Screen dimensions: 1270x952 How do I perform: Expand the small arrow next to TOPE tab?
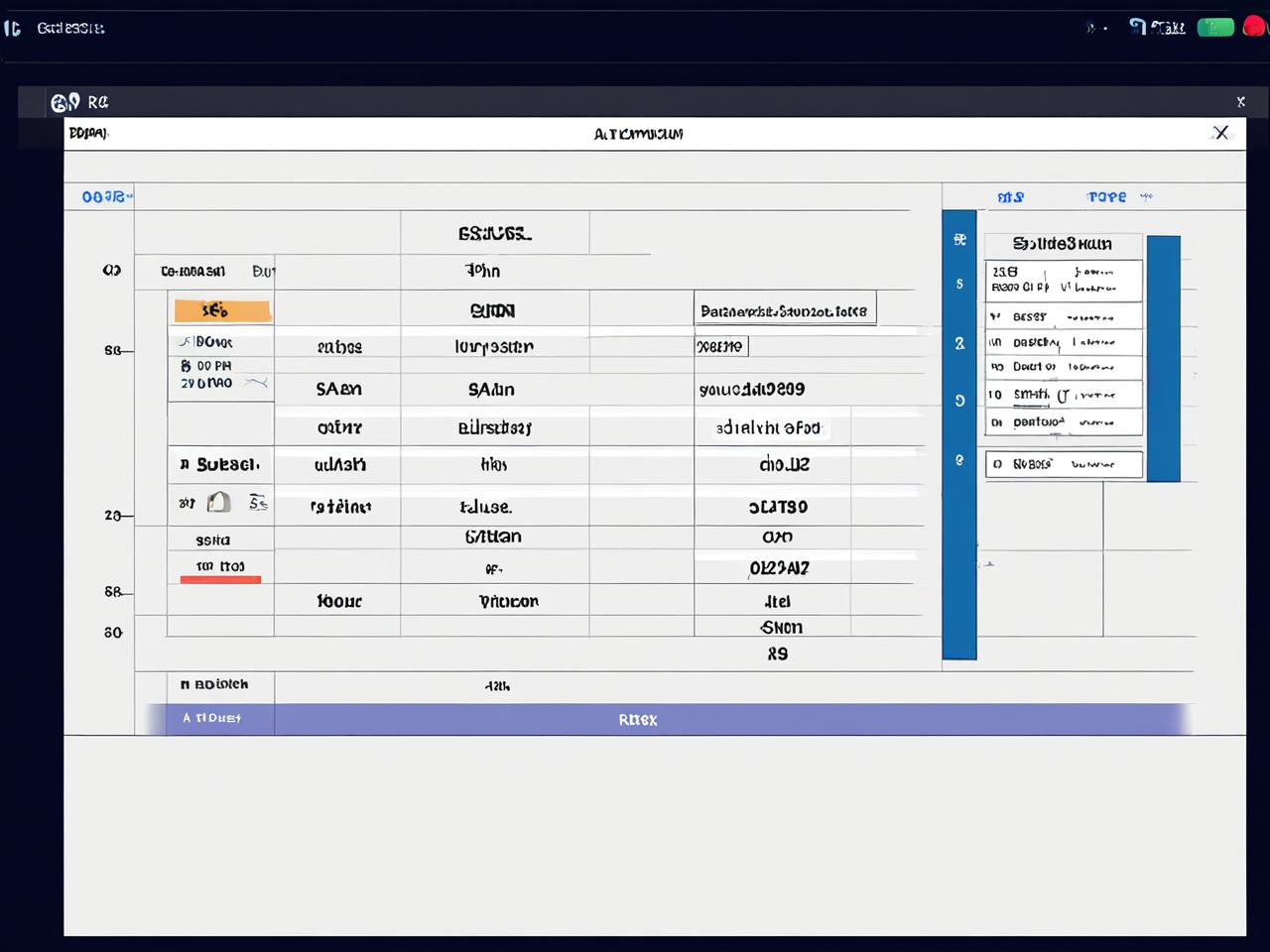[1147, 196]
